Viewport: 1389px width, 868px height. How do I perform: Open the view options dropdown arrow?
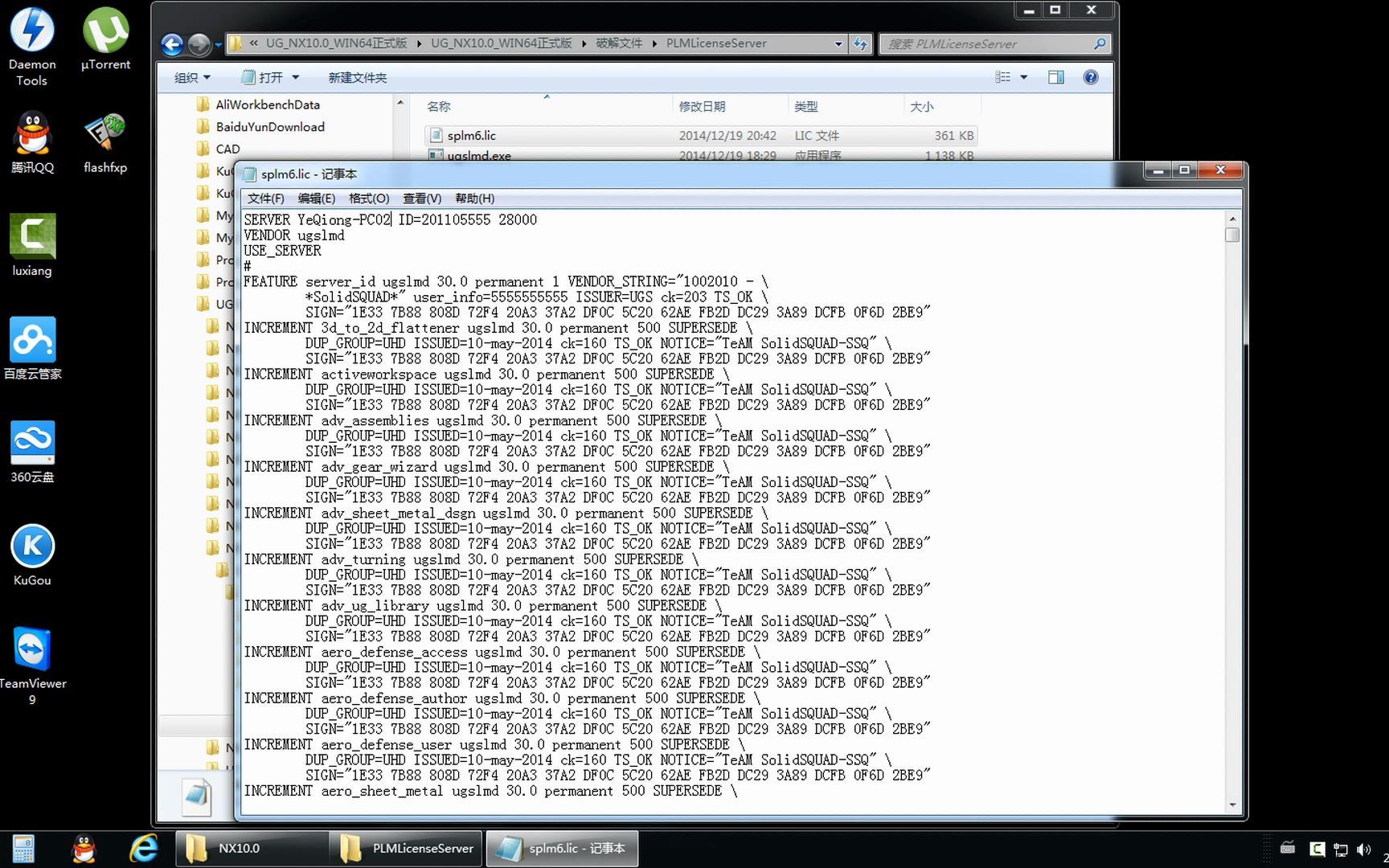(1023, 77)
